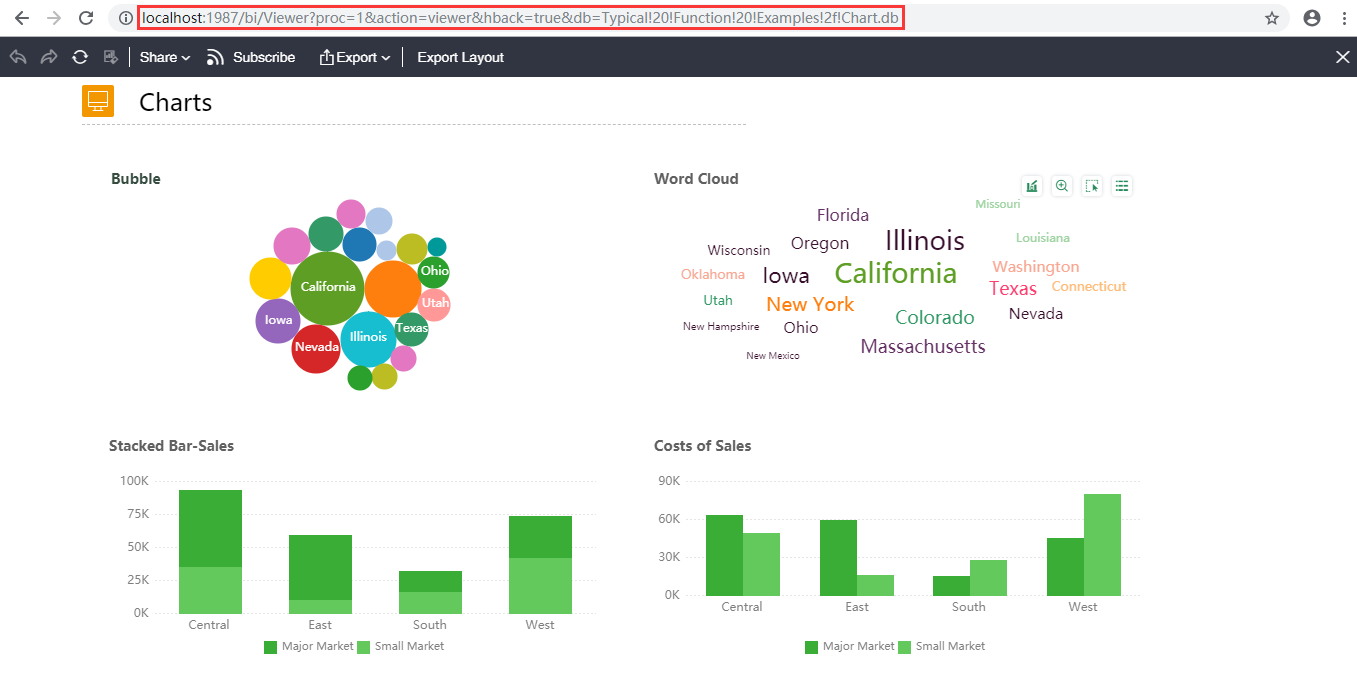Select South Major Market bar in Costs of Sales
This screenshot has height=684, width=1357.
(951, 586)
